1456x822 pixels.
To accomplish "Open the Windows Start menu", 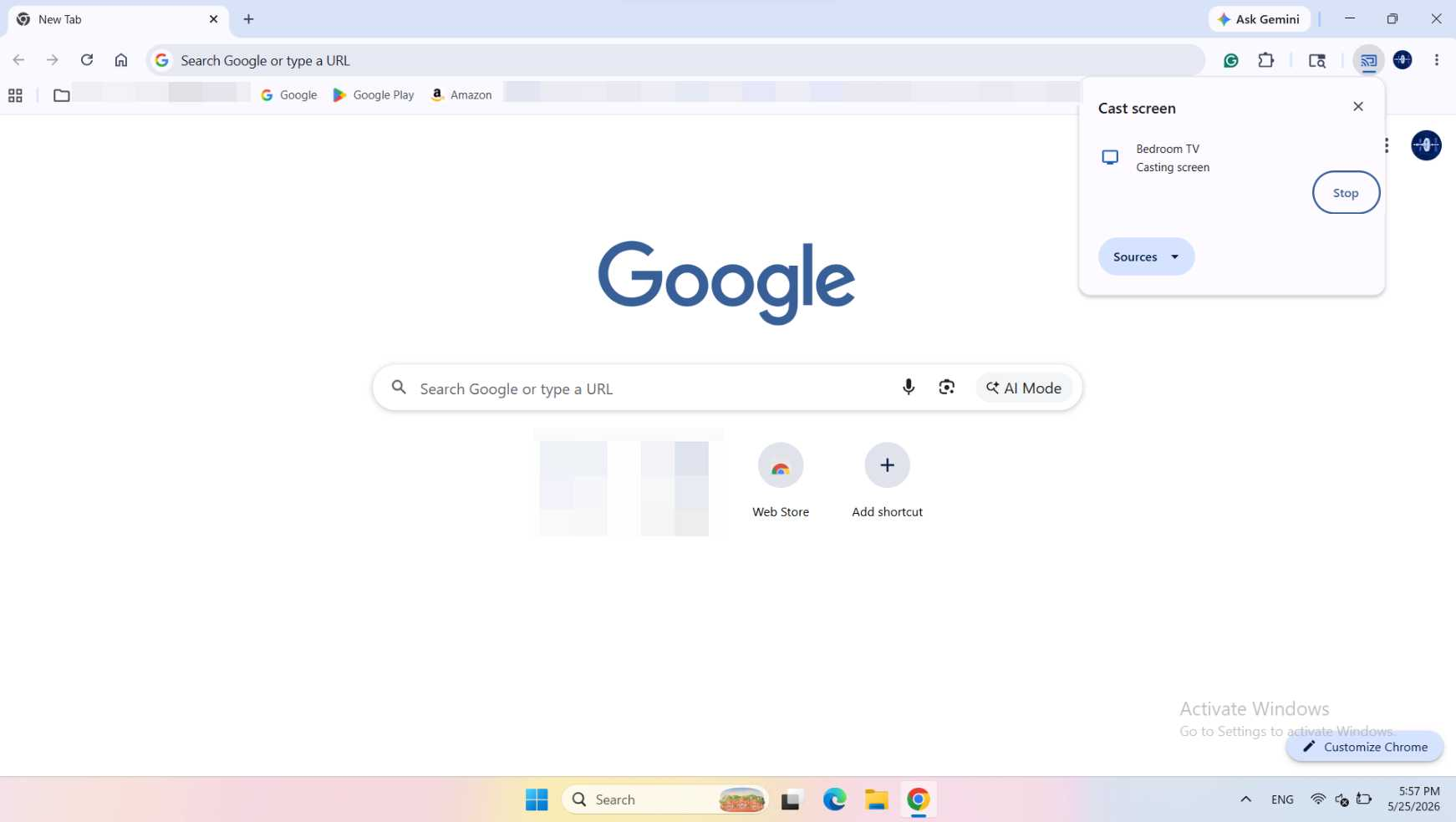I will pyautogui.click(x=537, y=799).
